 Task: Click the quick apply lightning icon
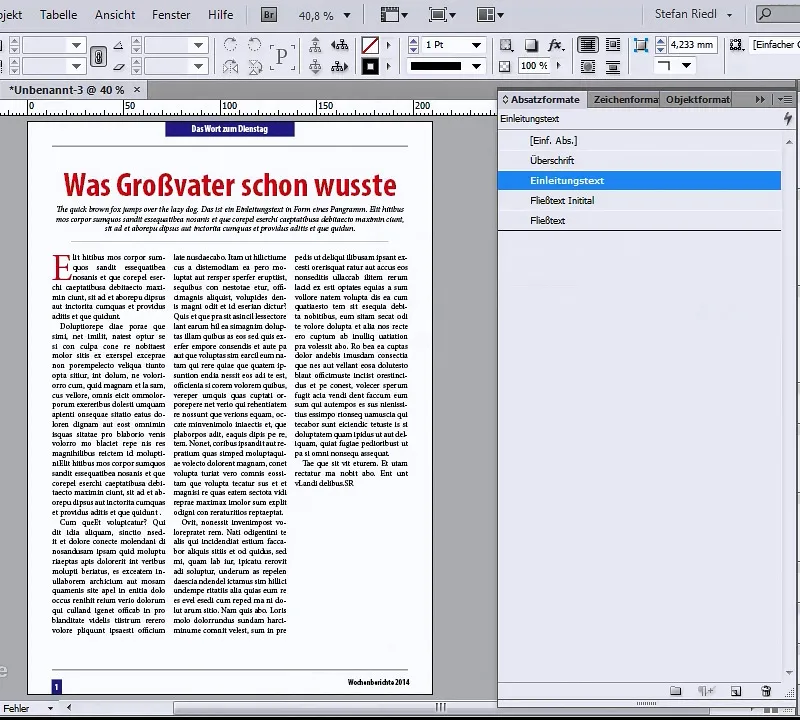pyautogui.click(x=788, y=119)
